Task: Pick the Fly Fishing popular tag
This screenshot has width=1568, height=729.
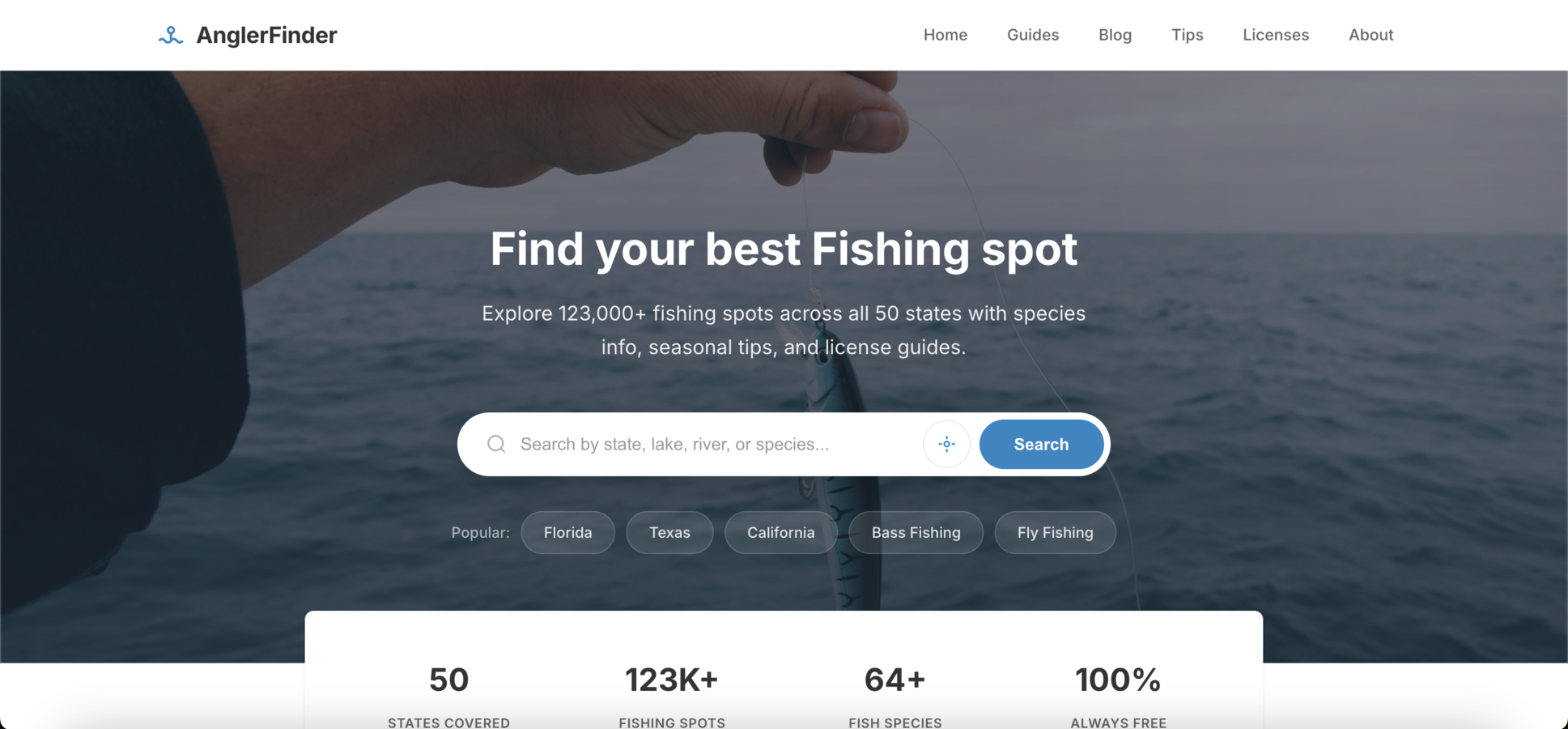Action: click(x=1056, y=532)
